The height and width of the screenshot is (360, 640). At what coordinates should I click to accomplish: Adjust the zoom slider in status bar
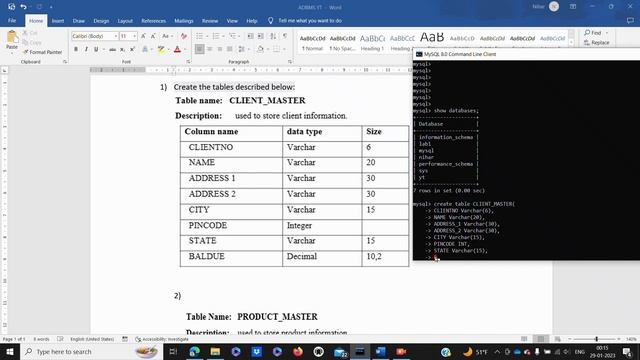[596, 339]
